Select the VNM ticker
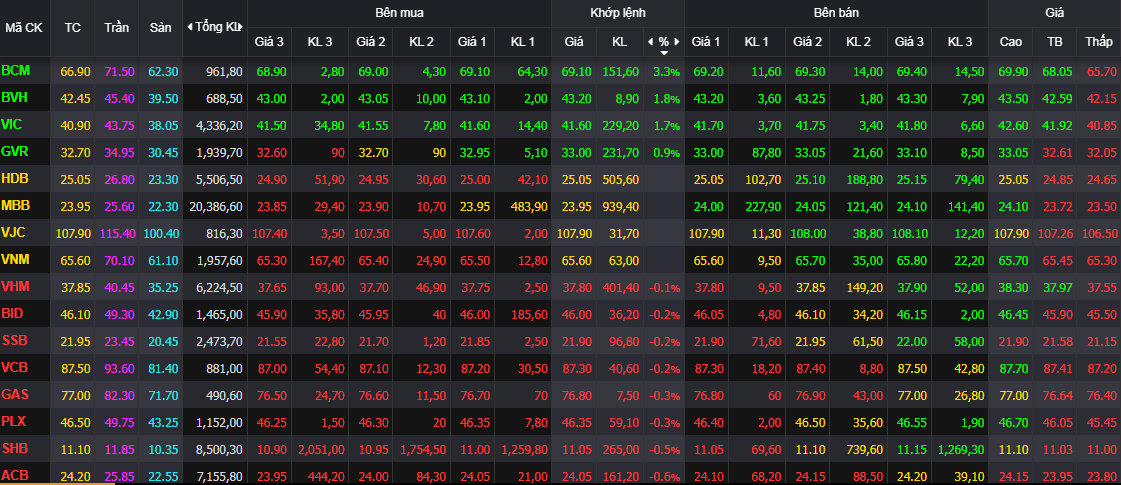The width and height of the screenshot is (1121, 485). click(x=16, y=260)
